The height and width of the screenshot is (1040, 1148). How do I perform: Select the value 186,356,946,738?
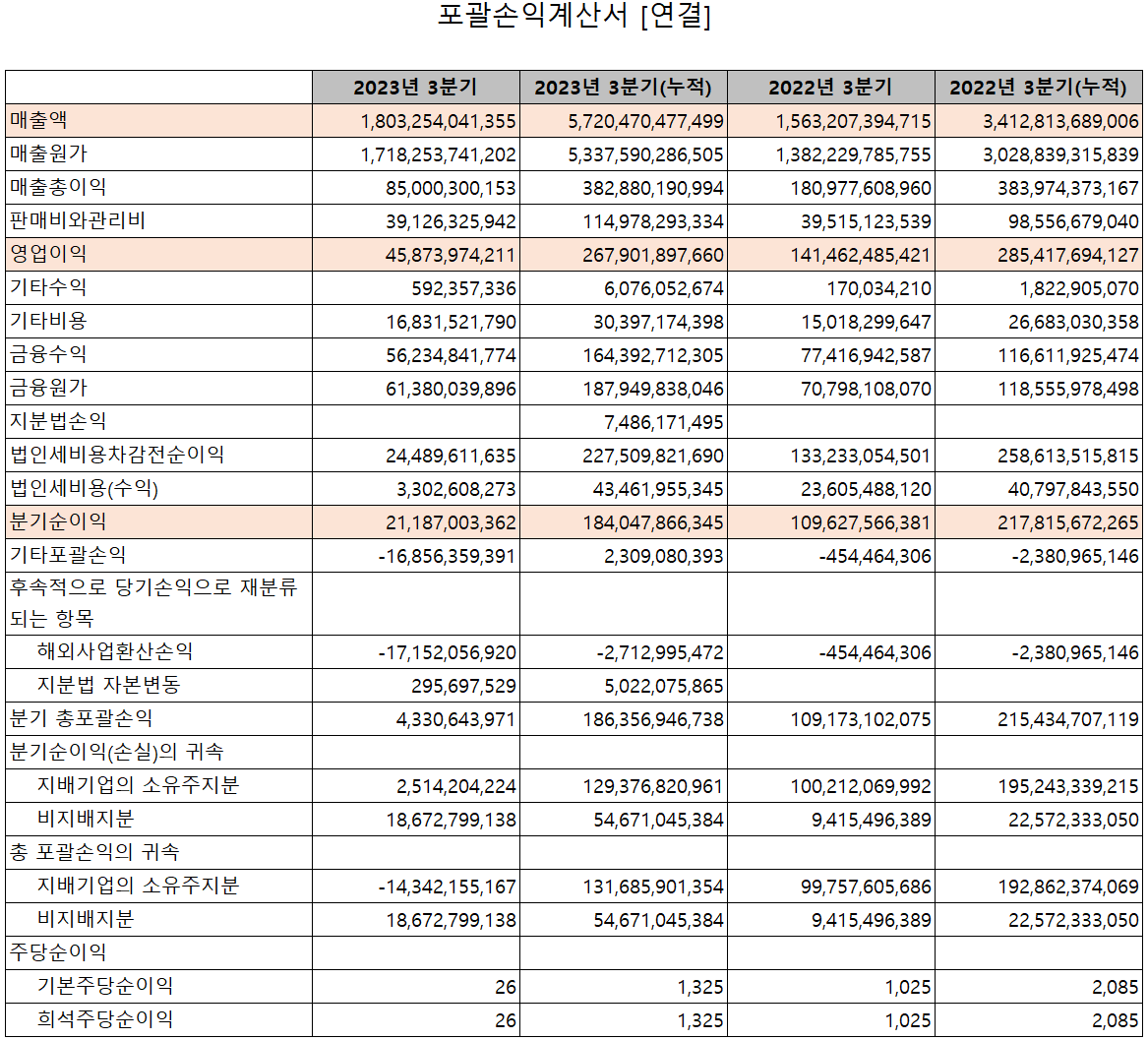click(653, 719)
